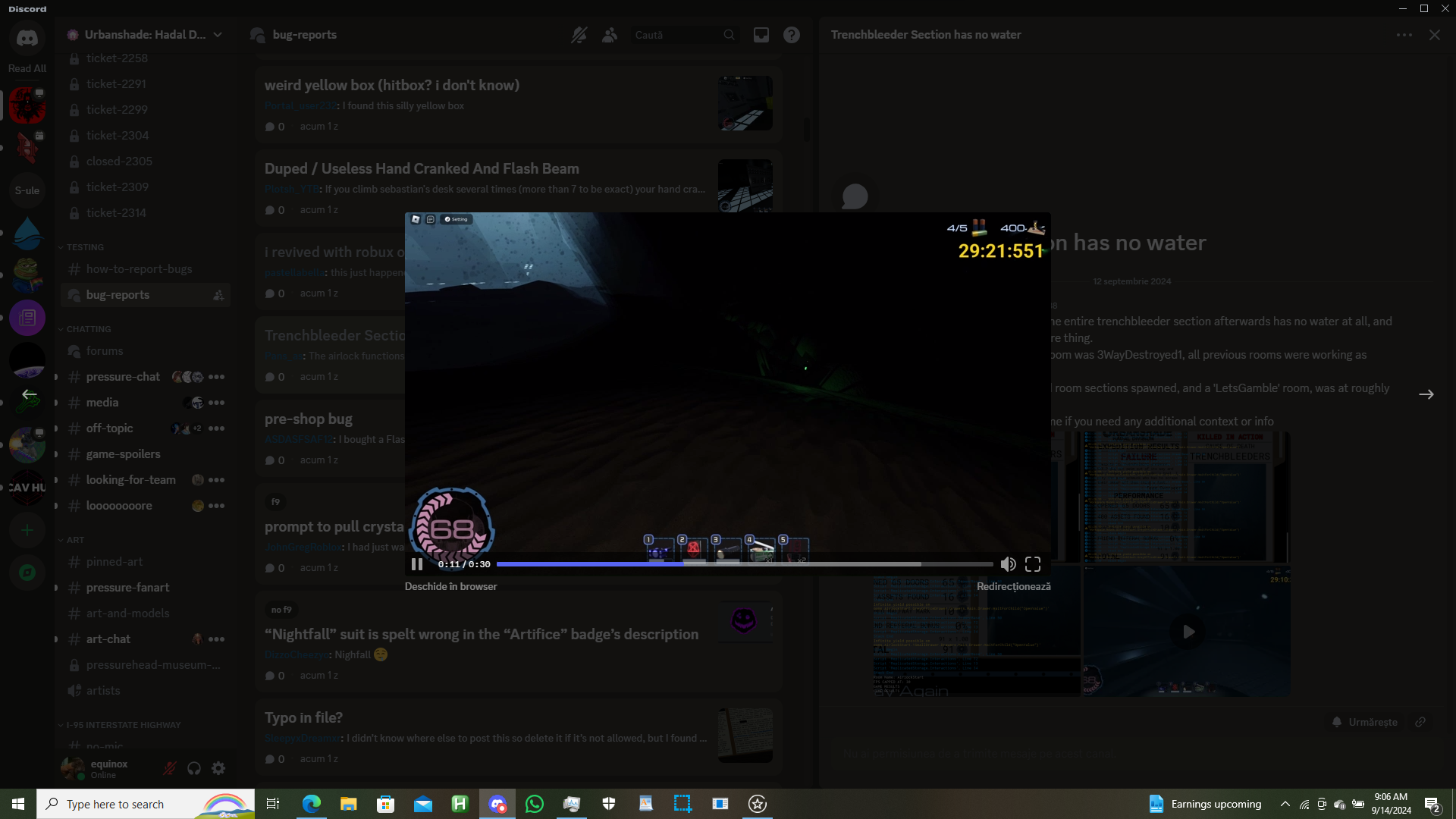The height and width of the screenshot is (819, 1456).
Task: Collapse the CHATTING category
Action: 88,329
